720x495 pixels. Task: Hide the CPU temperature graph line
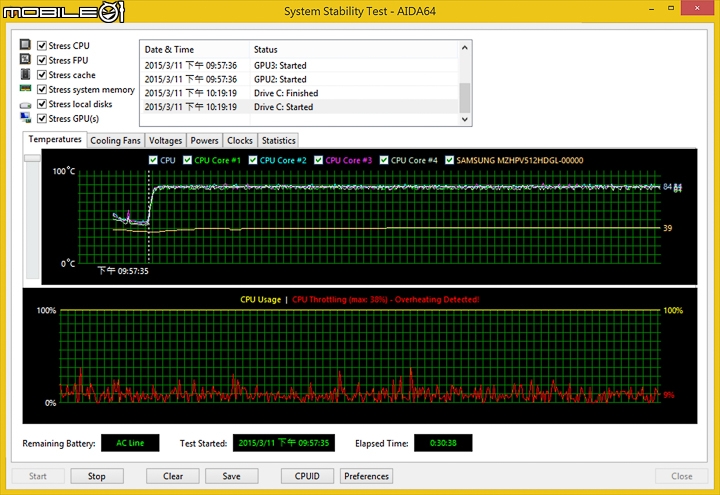(x=153, y=160)
